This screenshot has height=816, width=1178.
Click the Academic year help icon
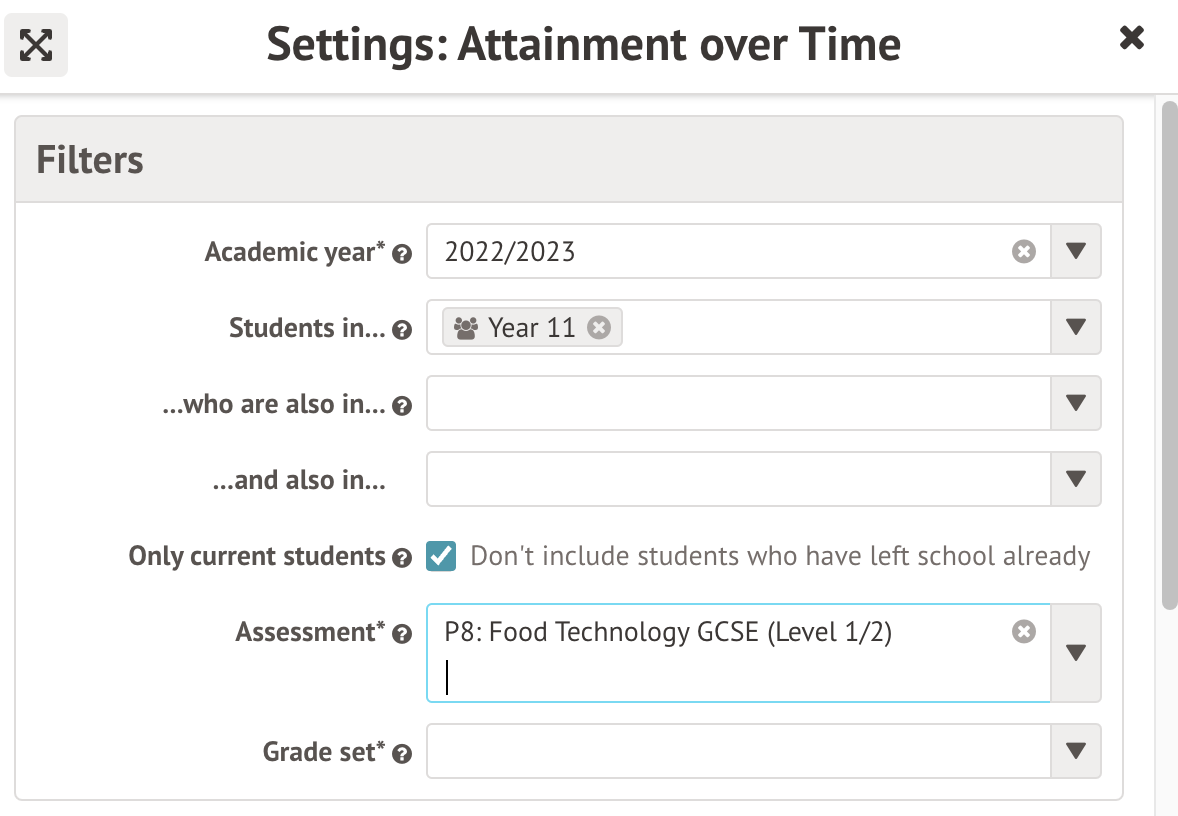click(402, 254)
